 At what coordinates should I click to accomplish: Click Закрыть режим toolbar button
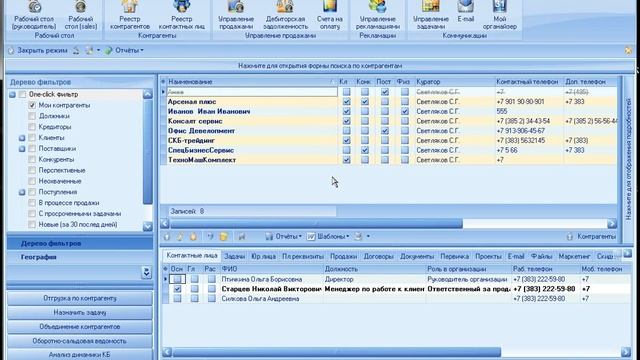pos(38,51)
